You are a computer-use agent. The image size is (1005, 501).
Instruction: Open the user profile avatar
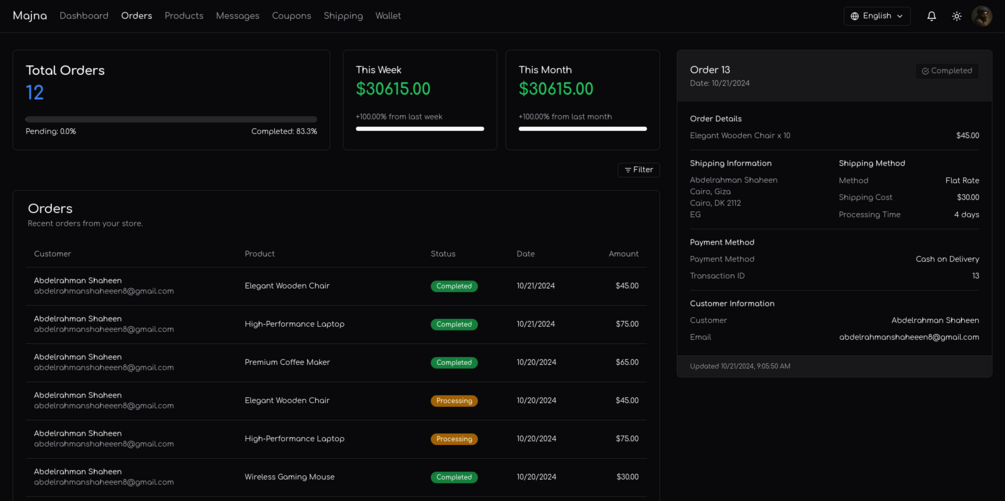[982, 16]
